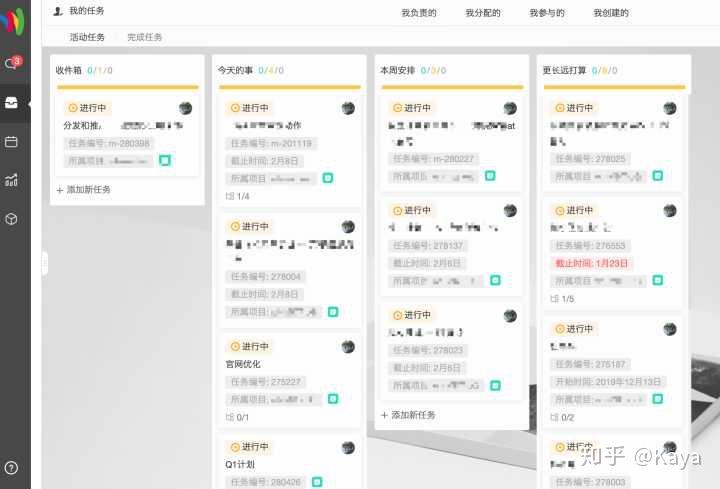Open the cube icon in sidebar
This screenshot has height=489, width=720.
(11, 219)
